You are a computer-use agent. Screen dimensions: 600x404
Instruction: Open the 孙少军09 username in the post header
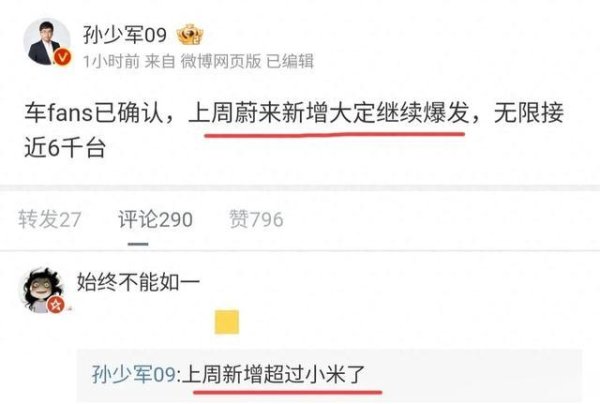[125, 35]
